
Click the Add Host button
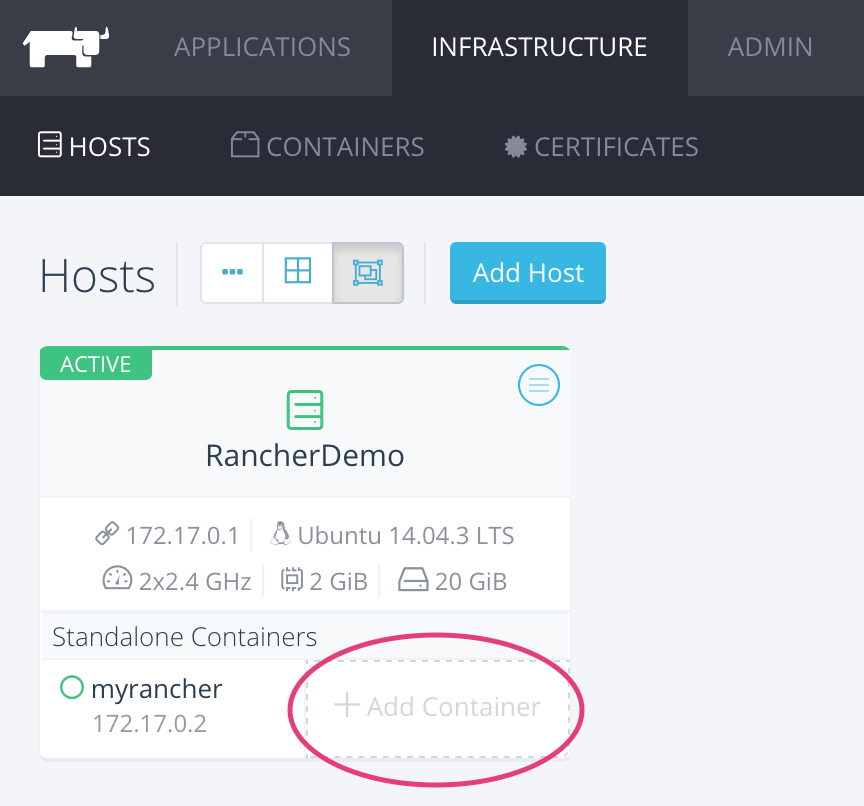click(x=528, y=273)
